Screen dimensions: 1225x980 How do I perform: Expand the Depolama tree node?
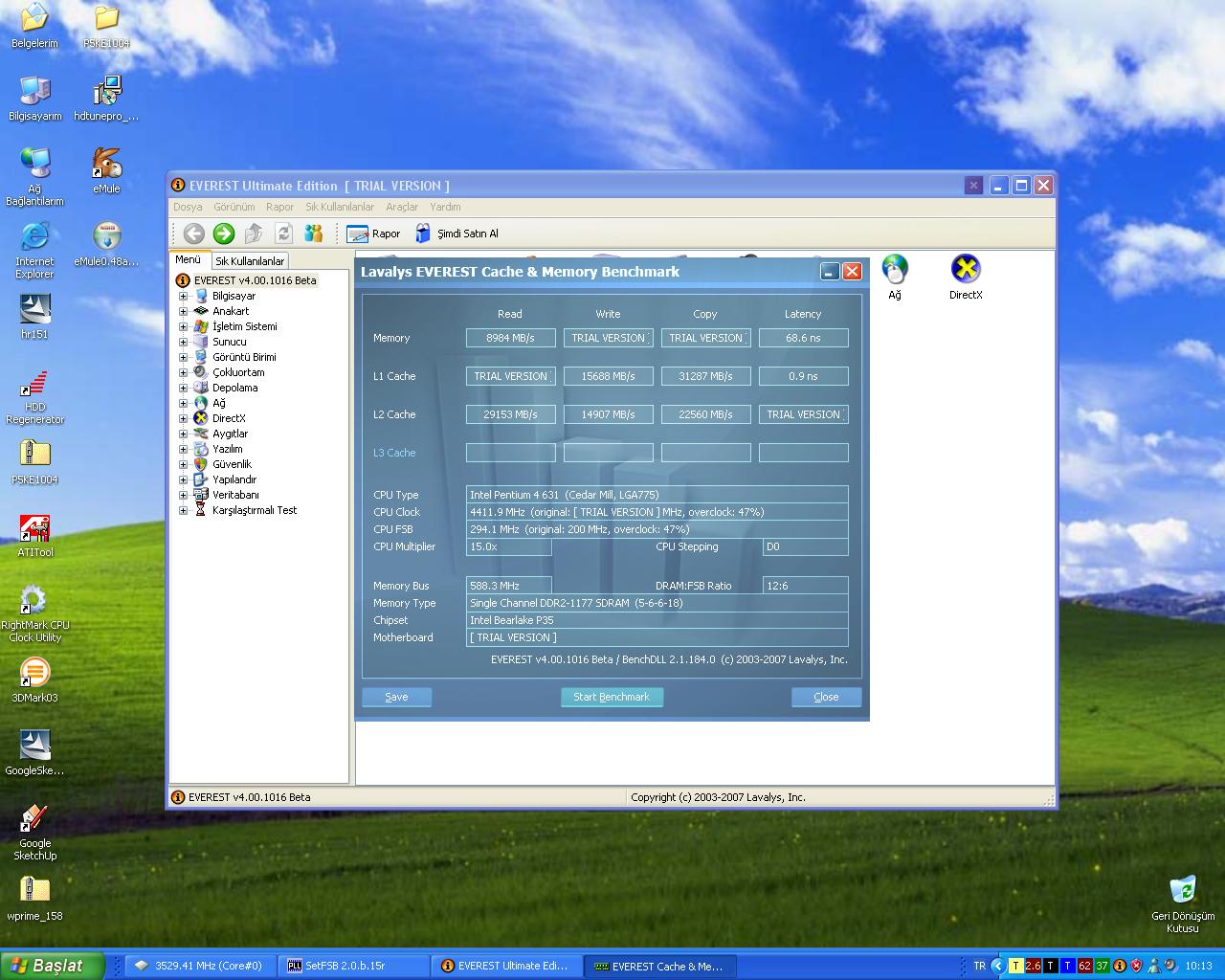(184, 388)
